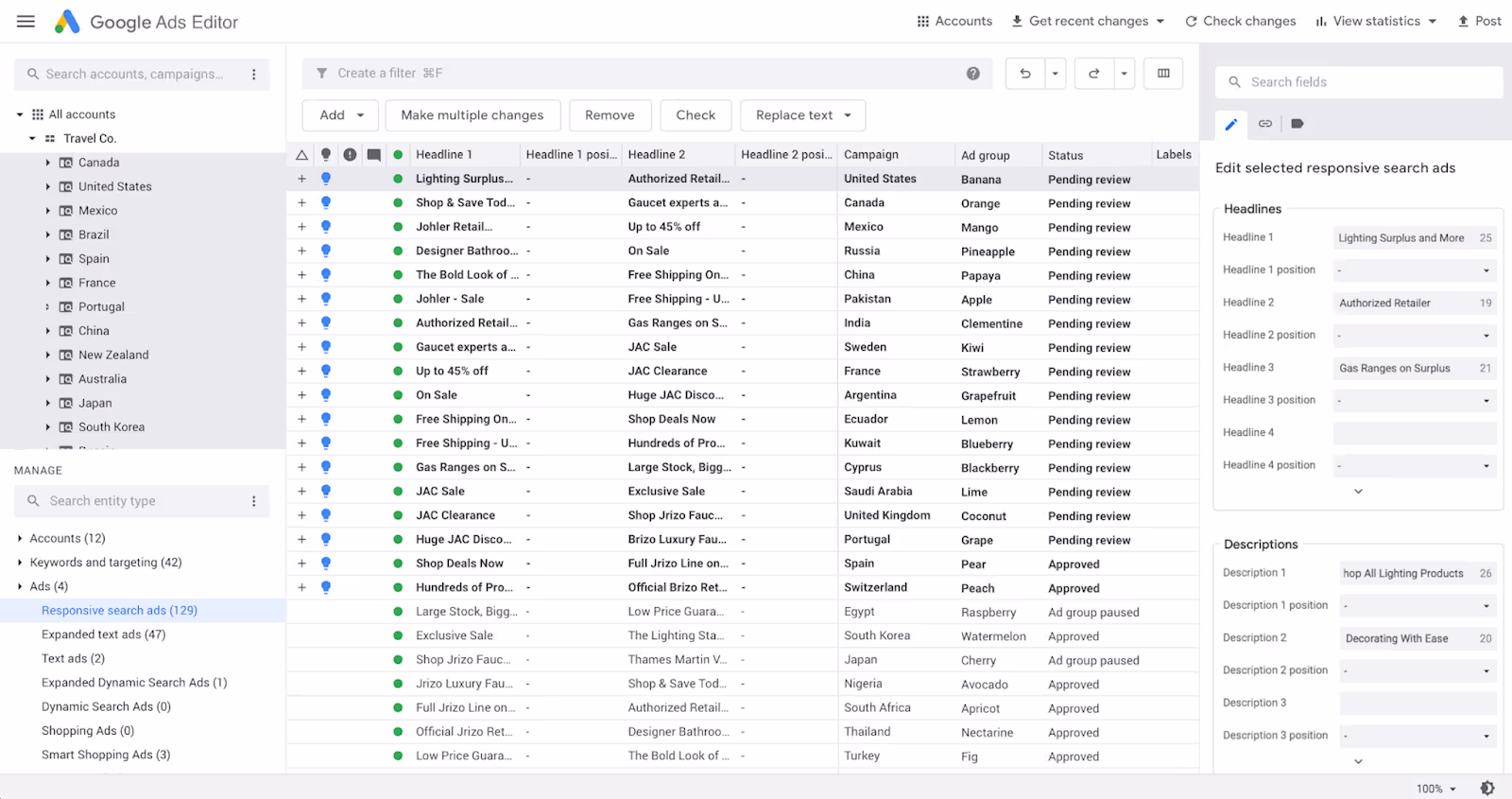Click the undo button
The image size is (1512, 799).
coord(1025,74)
